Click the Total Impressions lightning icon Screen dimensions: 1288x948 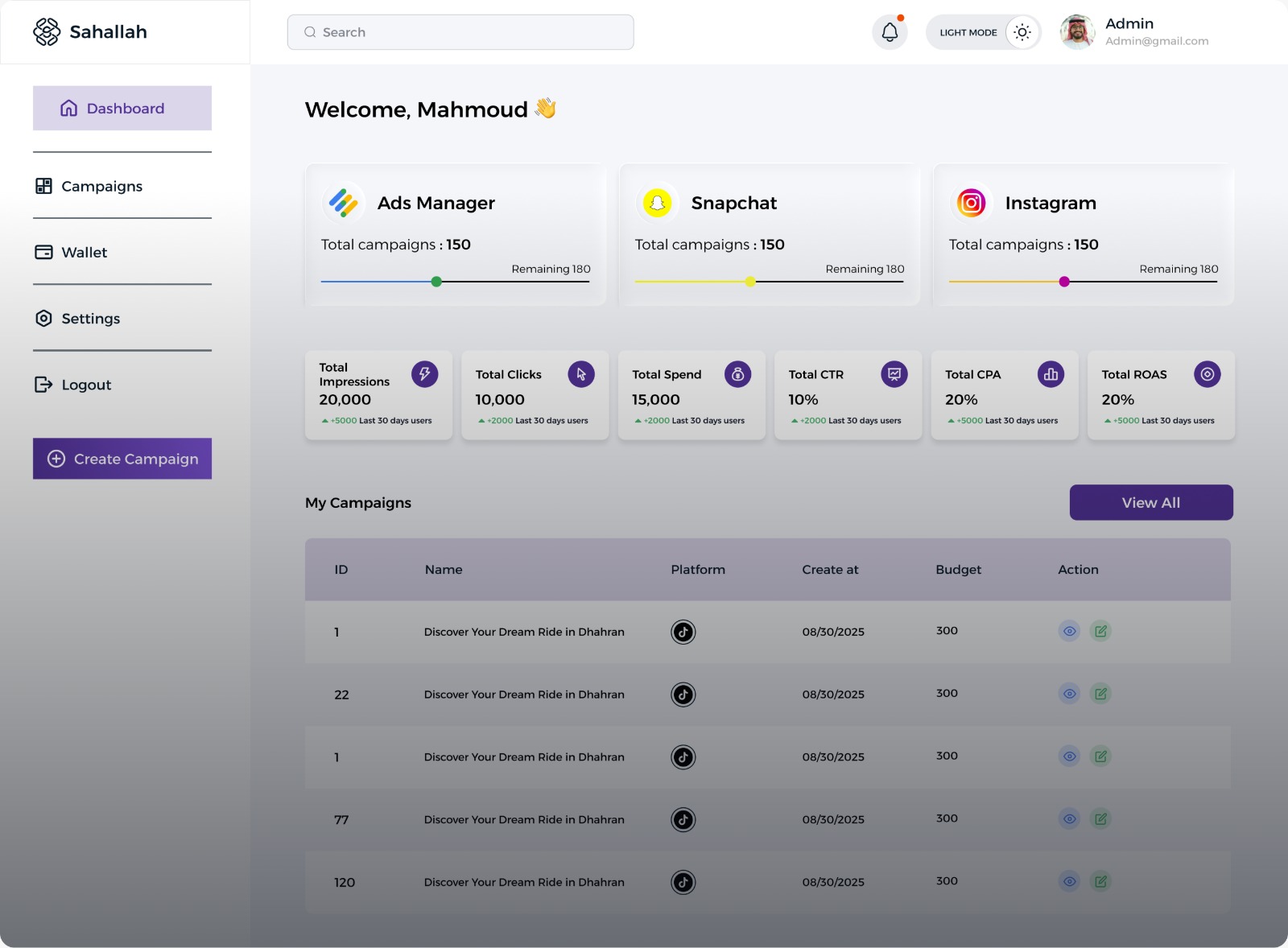coord(424,374)
